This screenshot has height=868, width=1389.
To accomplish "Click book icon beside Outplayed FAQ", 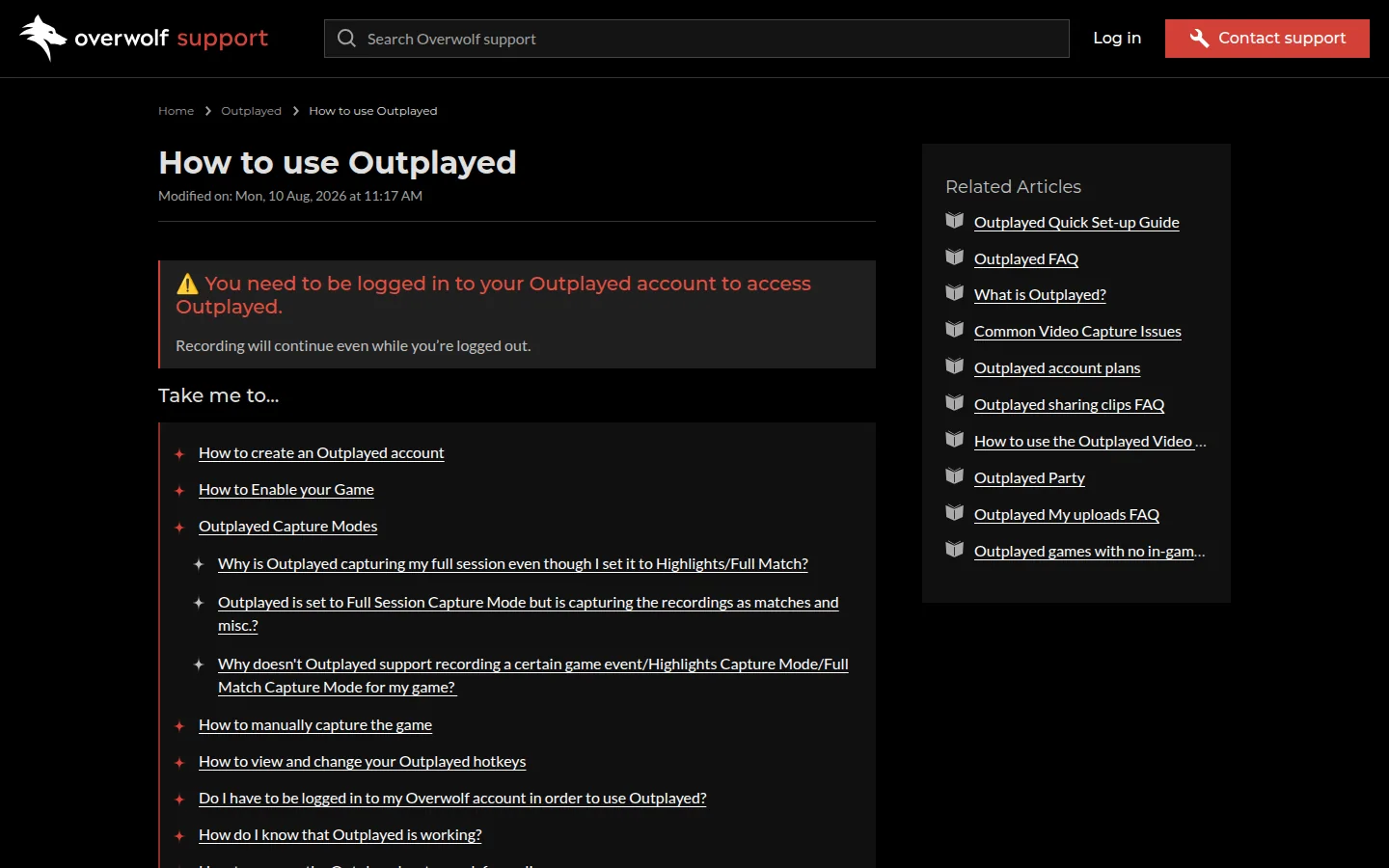I will [x=955, y=258].
